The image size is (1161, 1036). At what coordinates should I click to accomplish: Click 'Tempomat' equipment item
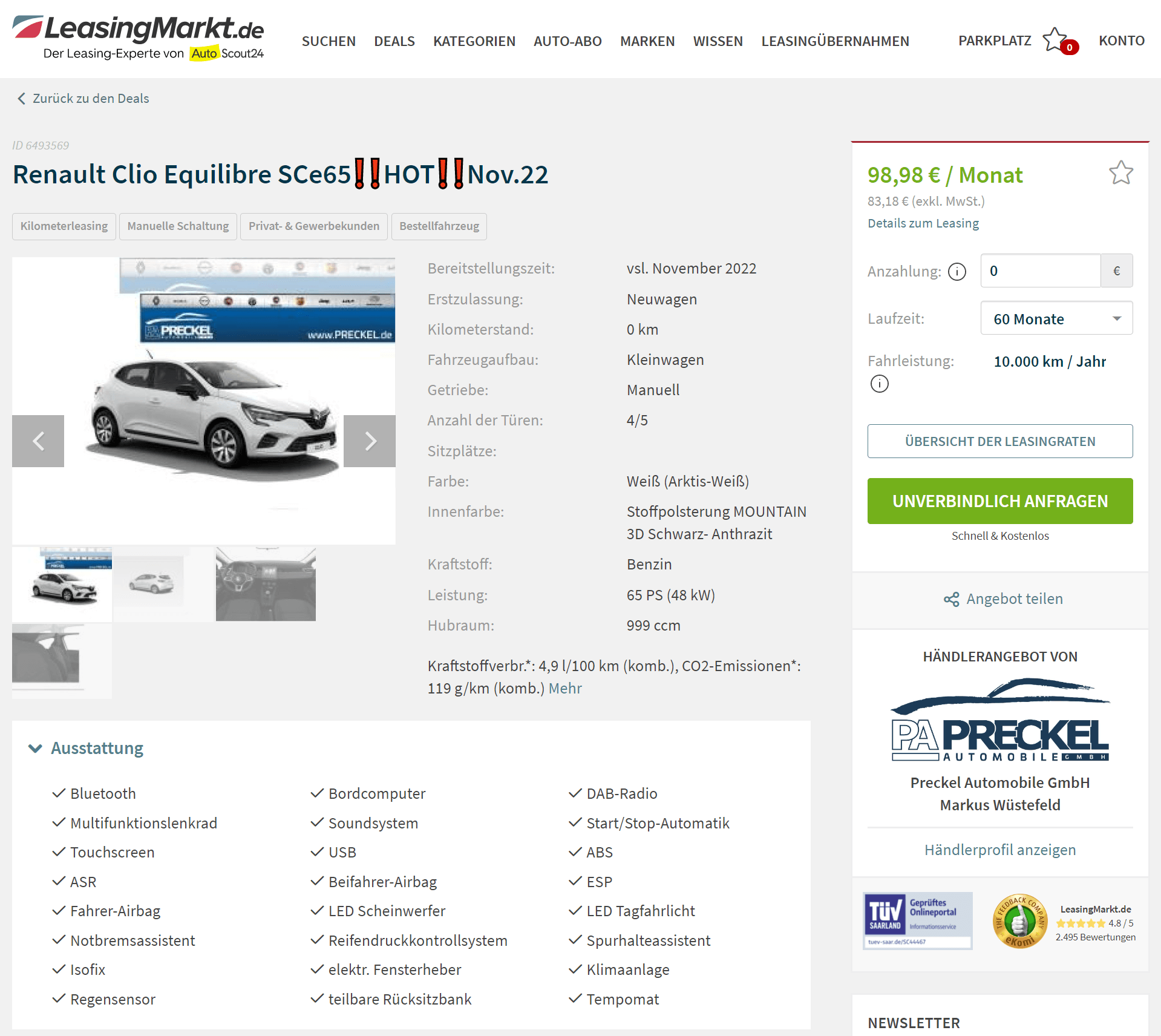(x=623, y=999)
